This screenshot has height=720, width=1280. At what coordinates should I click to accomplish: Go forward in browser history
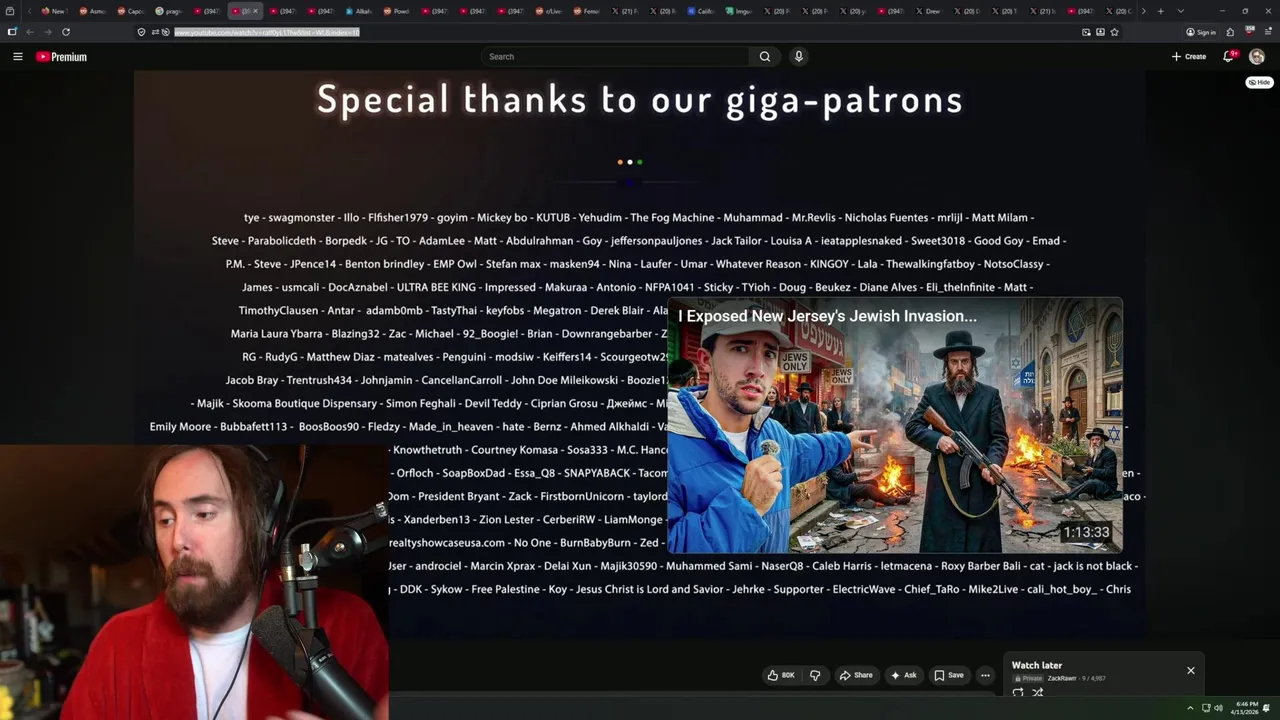point(47,32)
